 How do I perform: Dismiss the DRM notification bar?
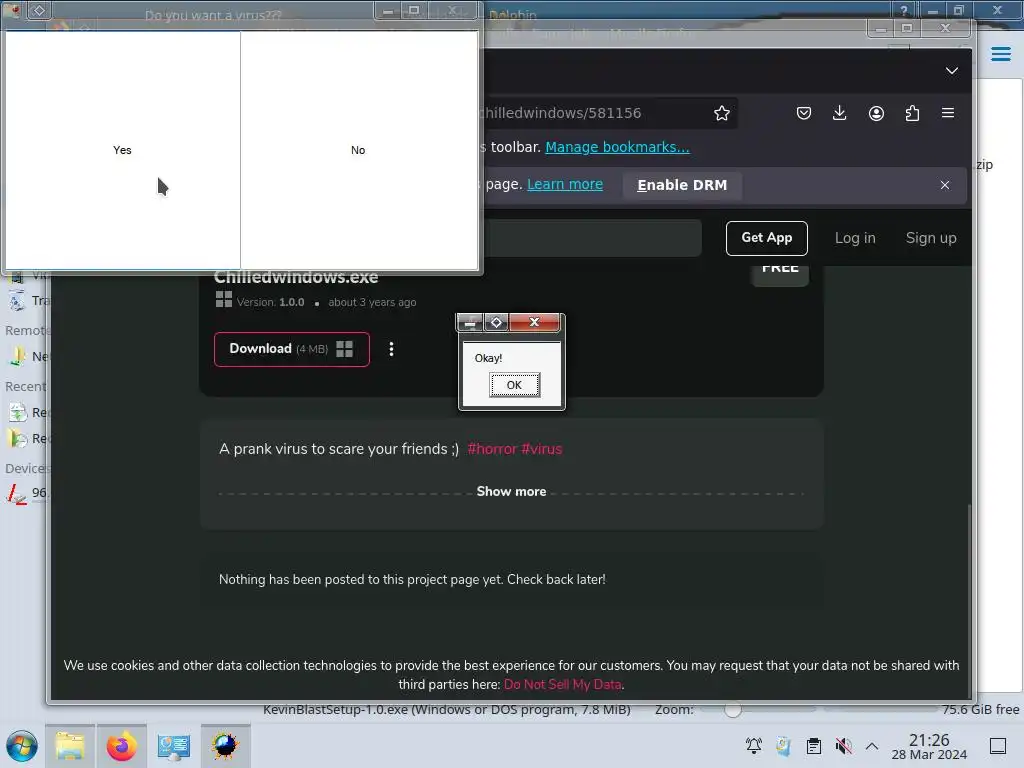944,185
